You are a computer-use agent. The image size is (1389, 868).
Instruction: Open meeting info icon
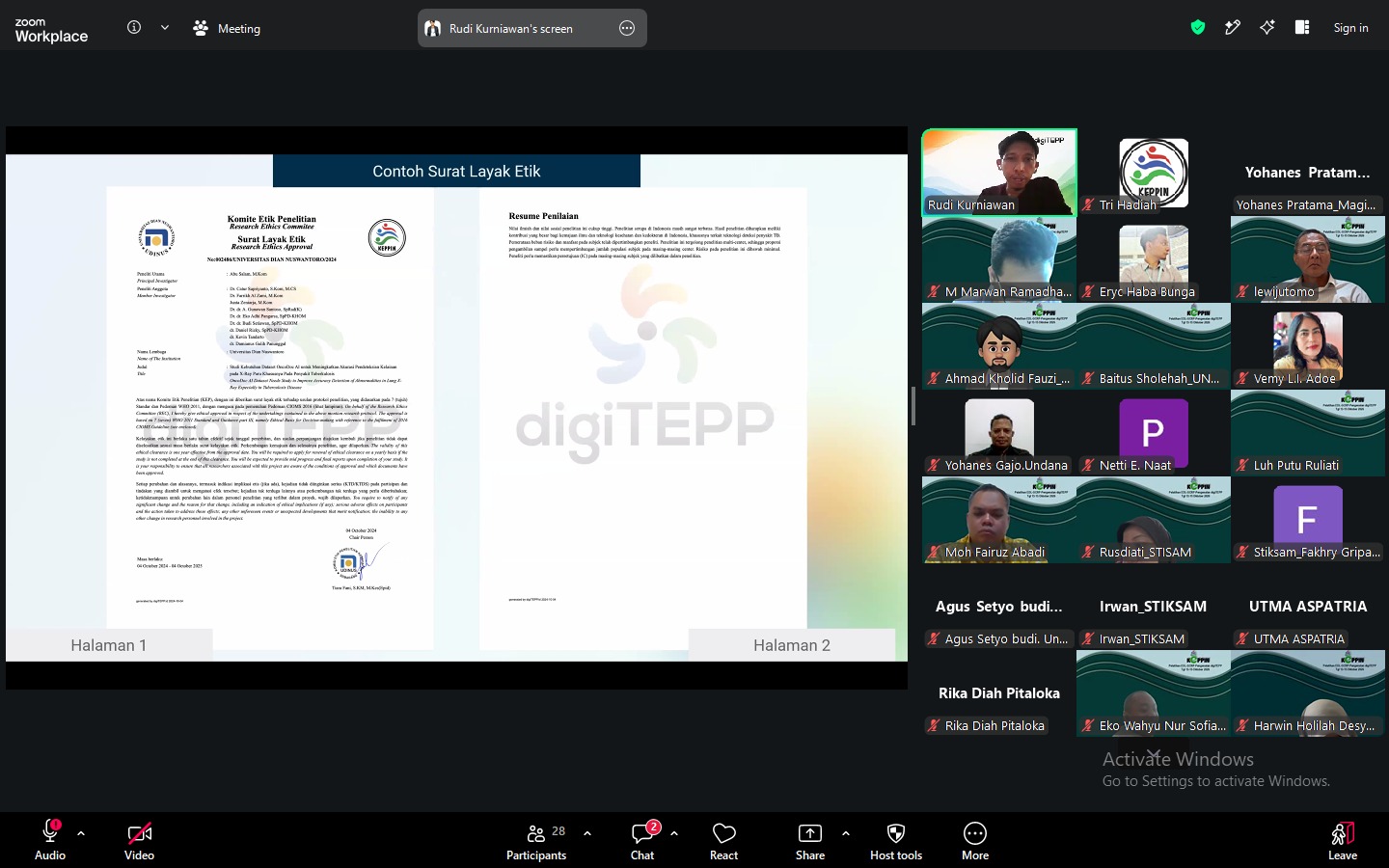(x=134, y=27)
